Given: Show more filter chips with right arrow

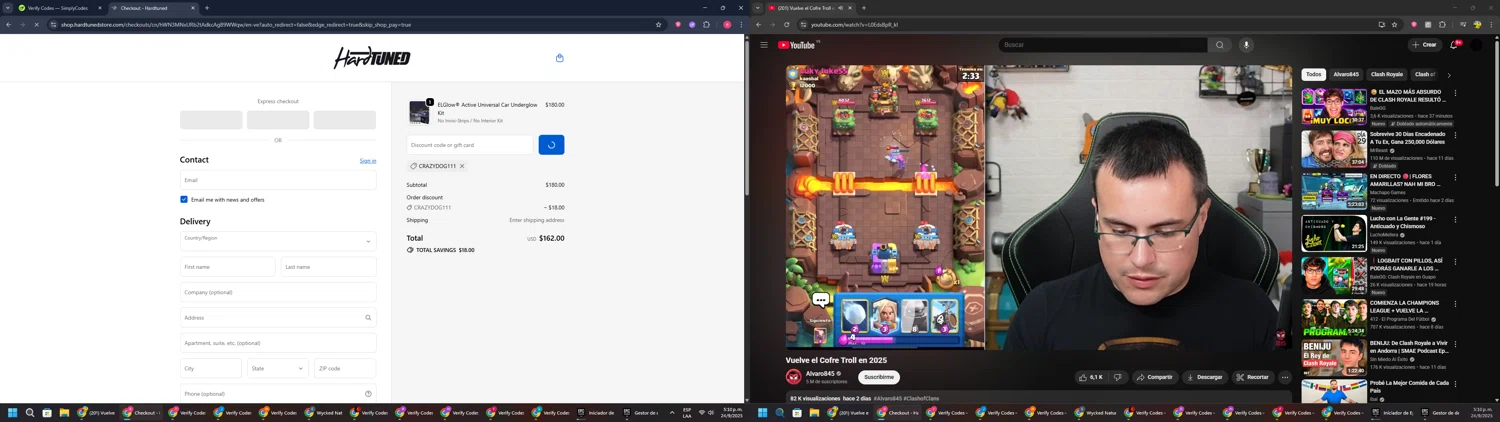Looking at the screenshot, I should 1449,75.
